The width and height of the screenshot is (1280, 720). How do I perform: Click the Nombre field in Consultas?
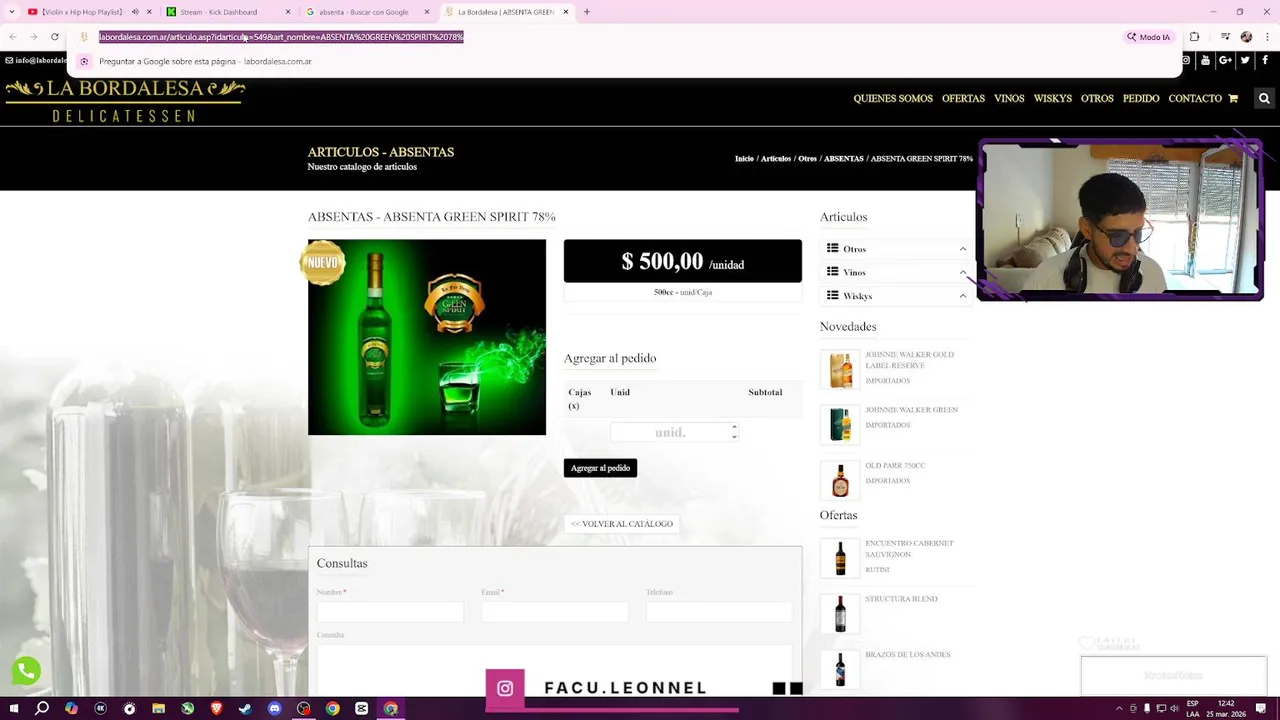pyautogui.click(x=390, y=611)
